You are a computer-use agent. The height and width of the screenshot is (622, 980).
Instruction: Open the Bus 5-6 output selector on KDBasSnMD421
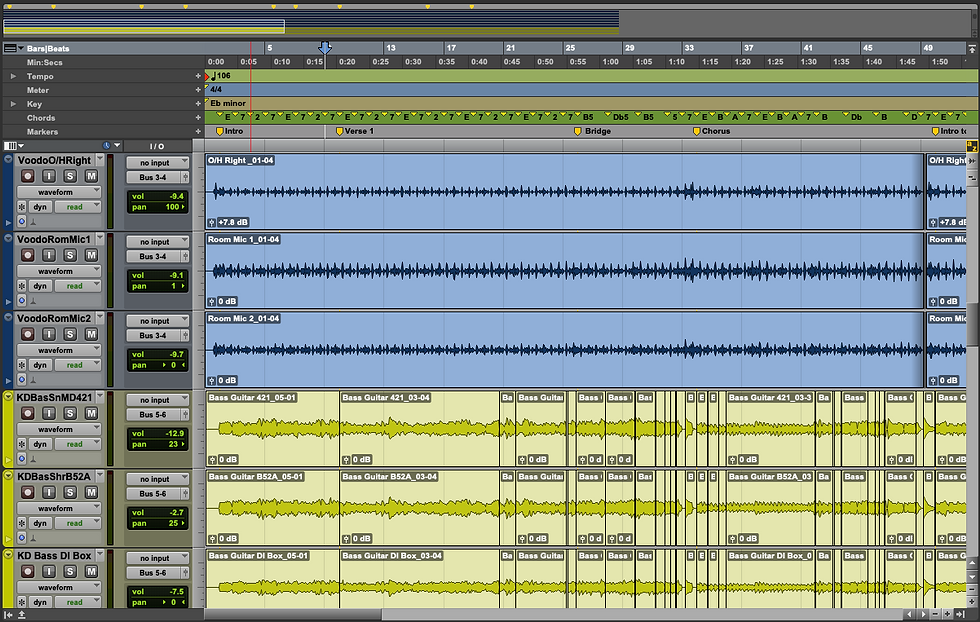[153, 414]
